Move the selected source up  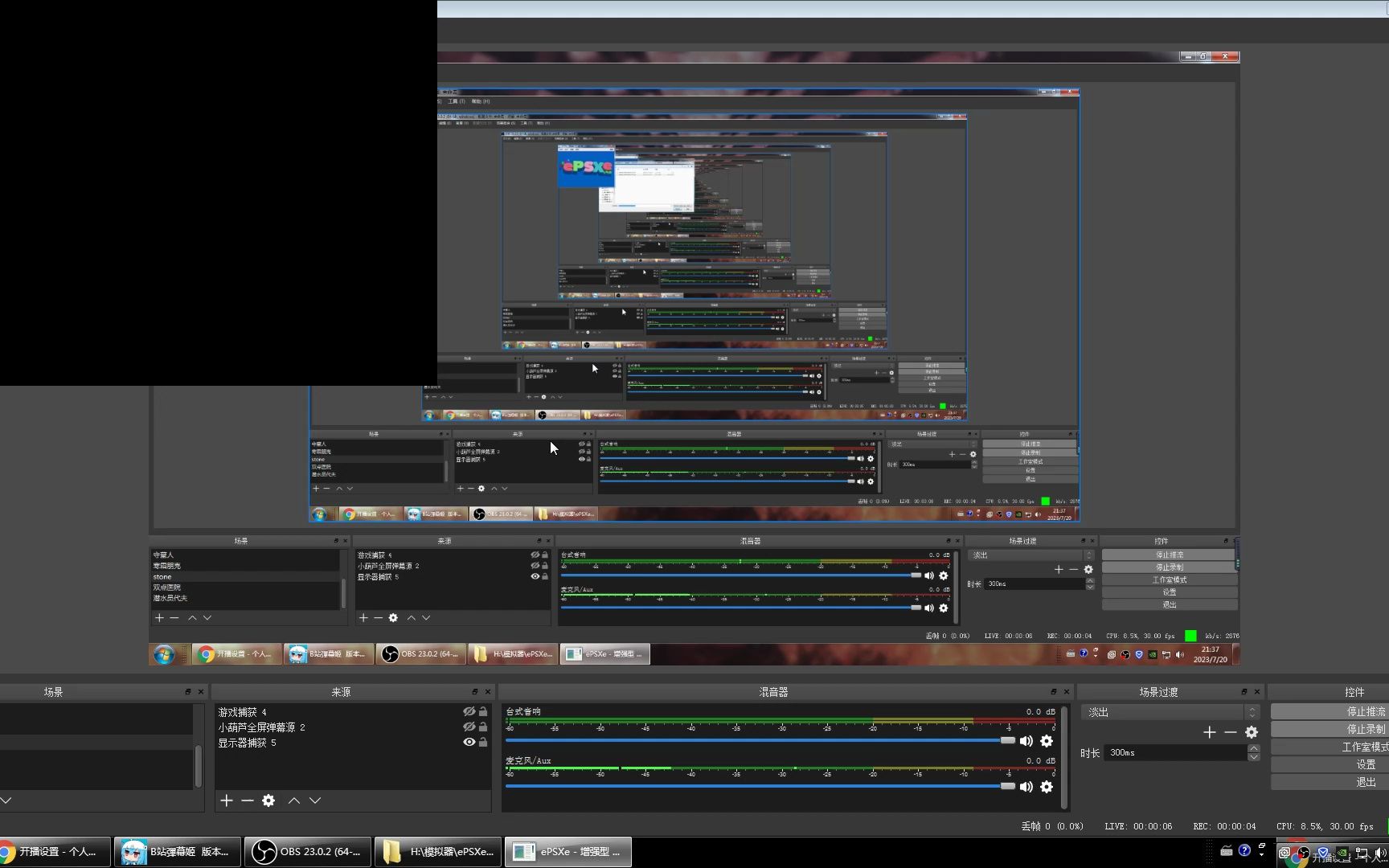[x=294, y=800]
